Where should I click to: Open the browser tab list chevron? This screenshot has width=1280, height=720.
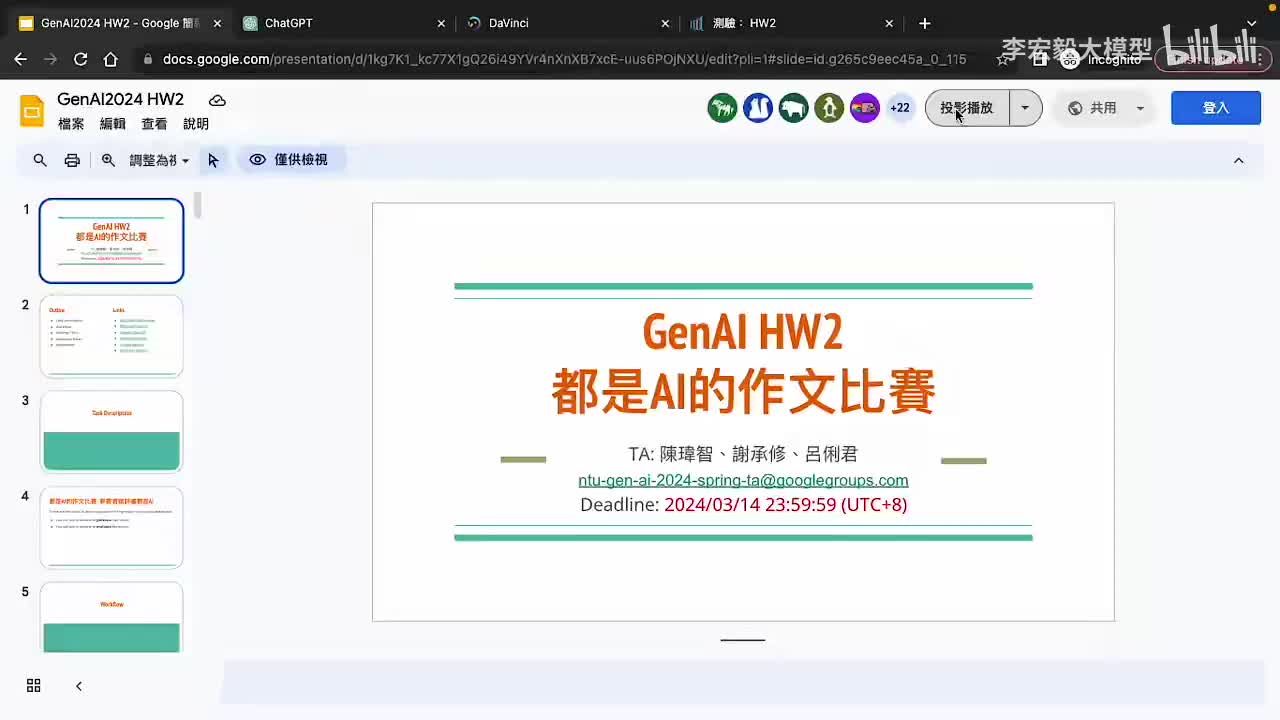(1251, 23)
